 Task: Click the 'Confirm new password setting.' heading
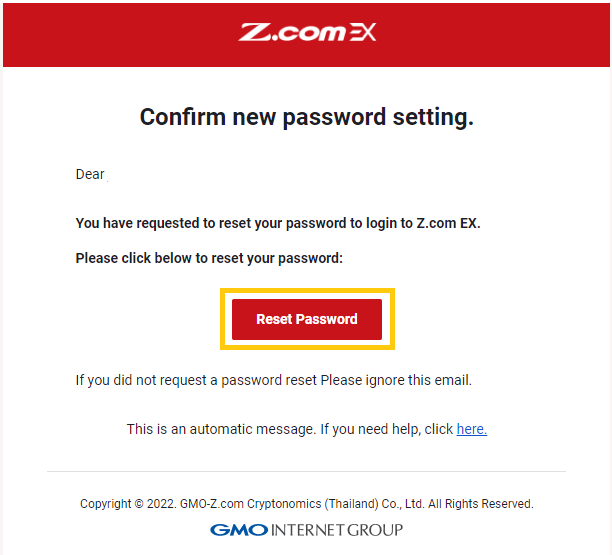(x=306, y=117)
